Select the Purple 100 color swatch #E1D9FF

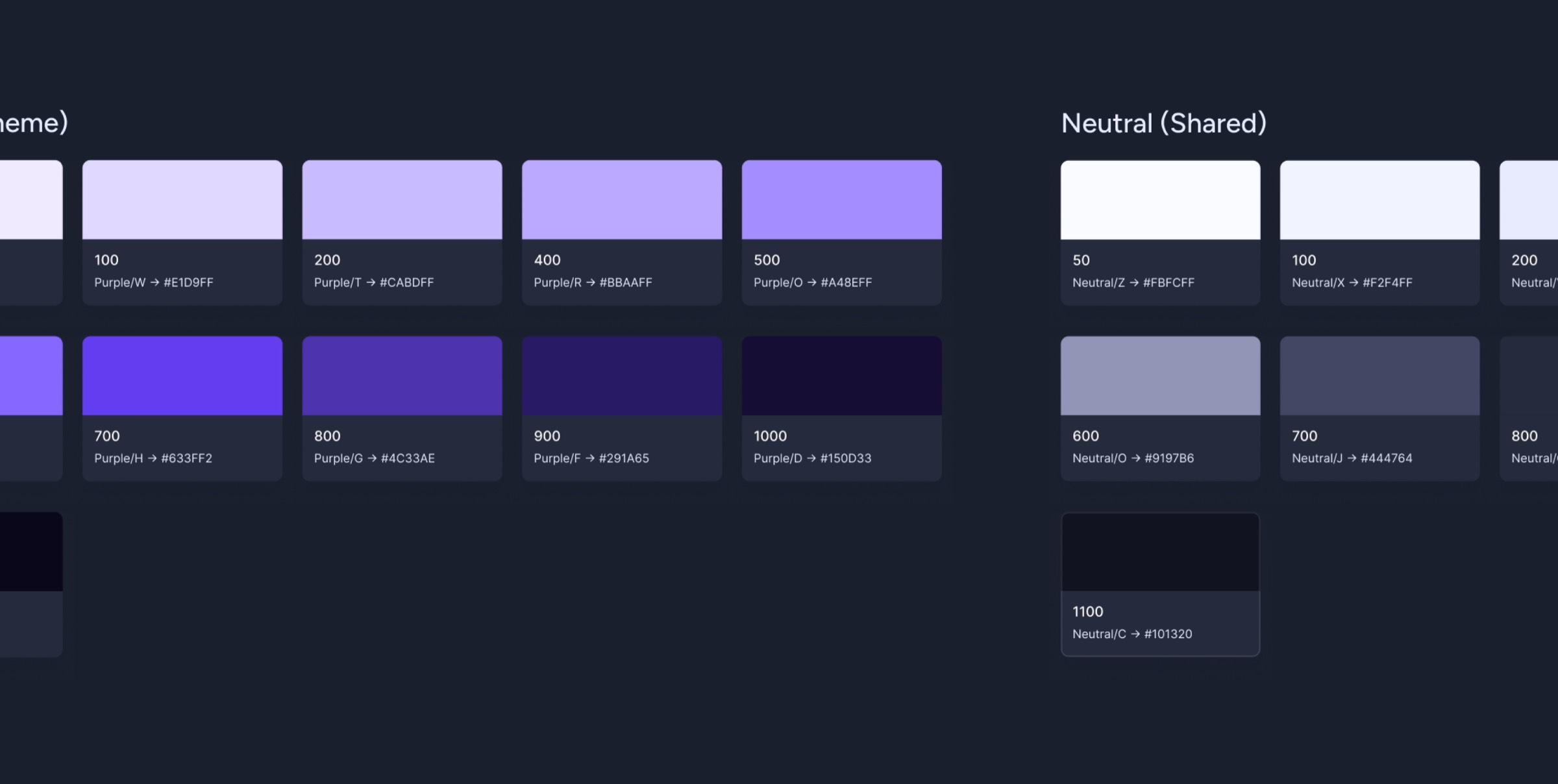[182, 200]
